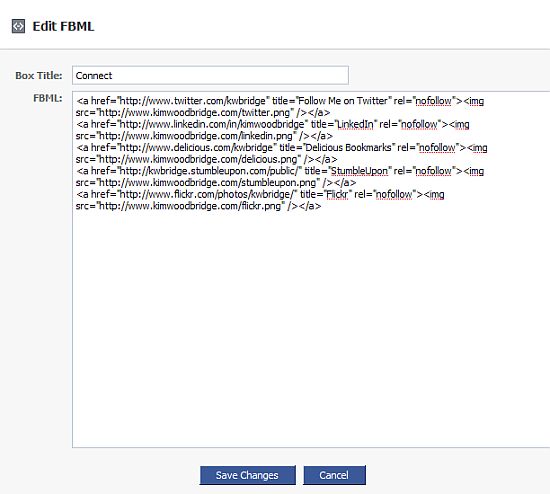Save changes to the FBML box
The image size is (550, 494).
pos(247,475)
